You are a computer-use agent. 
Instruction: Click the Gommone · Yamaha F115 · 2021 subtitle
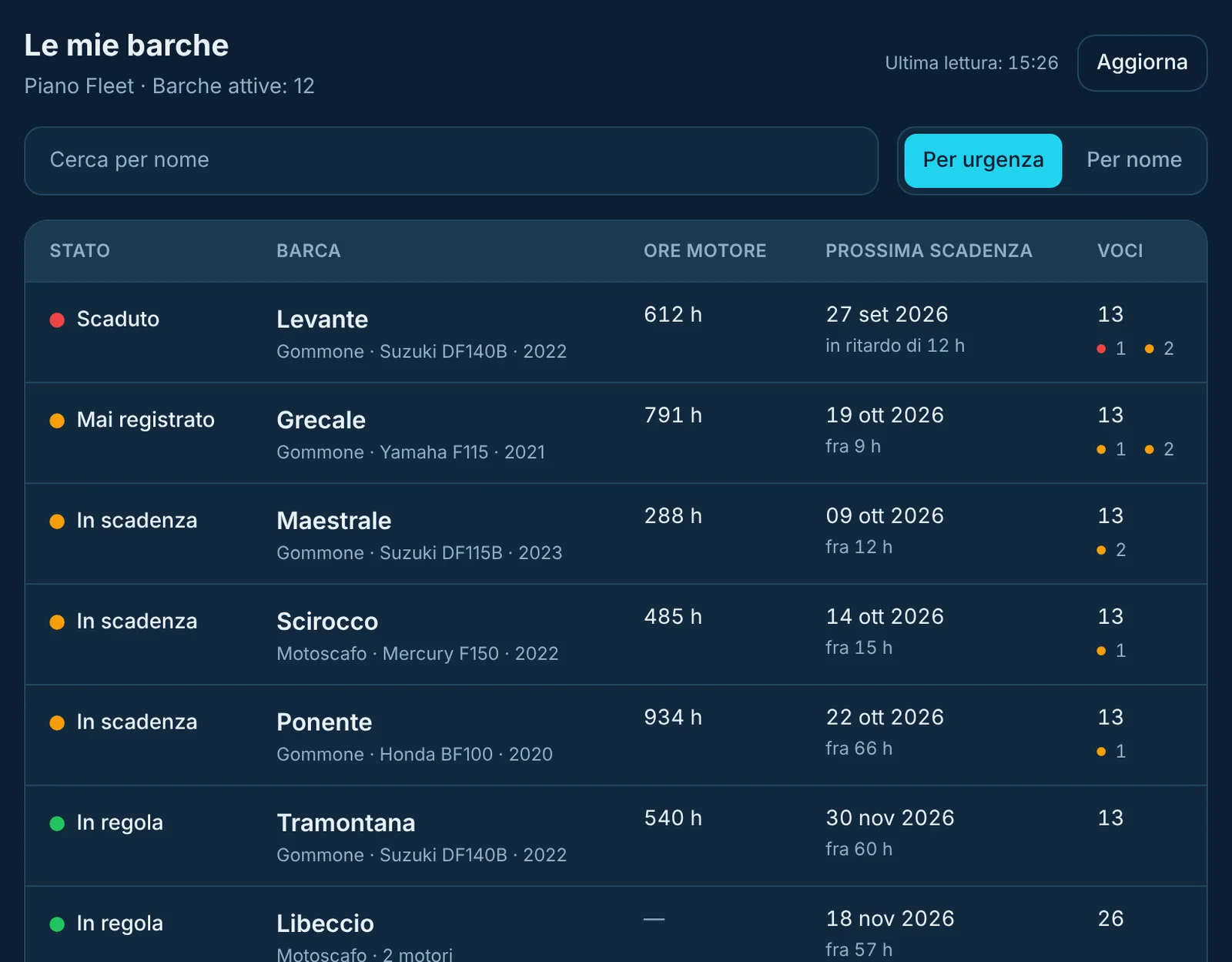(x=410, y=452)
